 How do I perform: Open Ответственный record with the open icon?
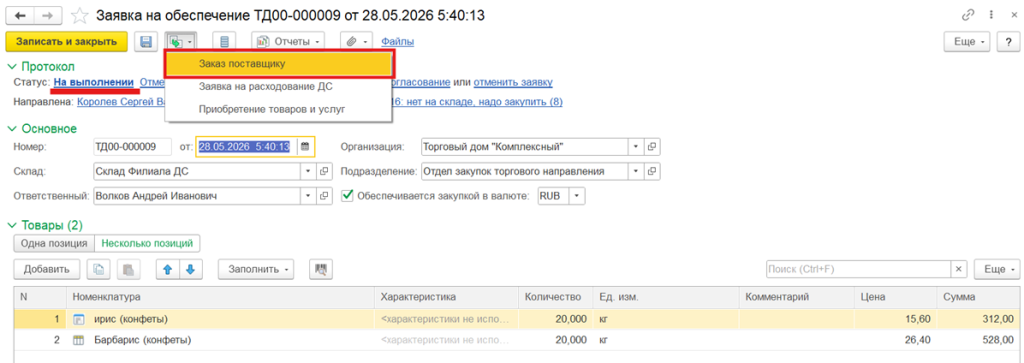pyautogui.click(x=324, y=196)
